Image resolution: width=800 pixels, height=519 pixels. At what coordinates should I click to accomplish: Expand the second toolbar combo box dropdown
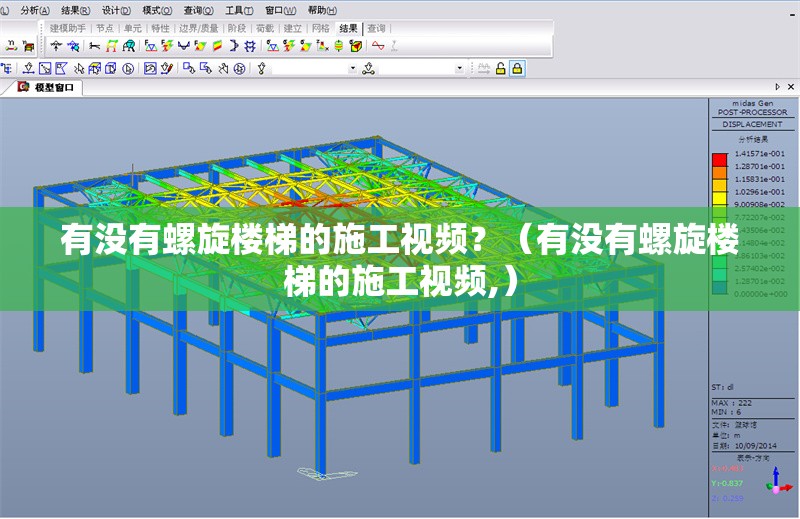460,68
